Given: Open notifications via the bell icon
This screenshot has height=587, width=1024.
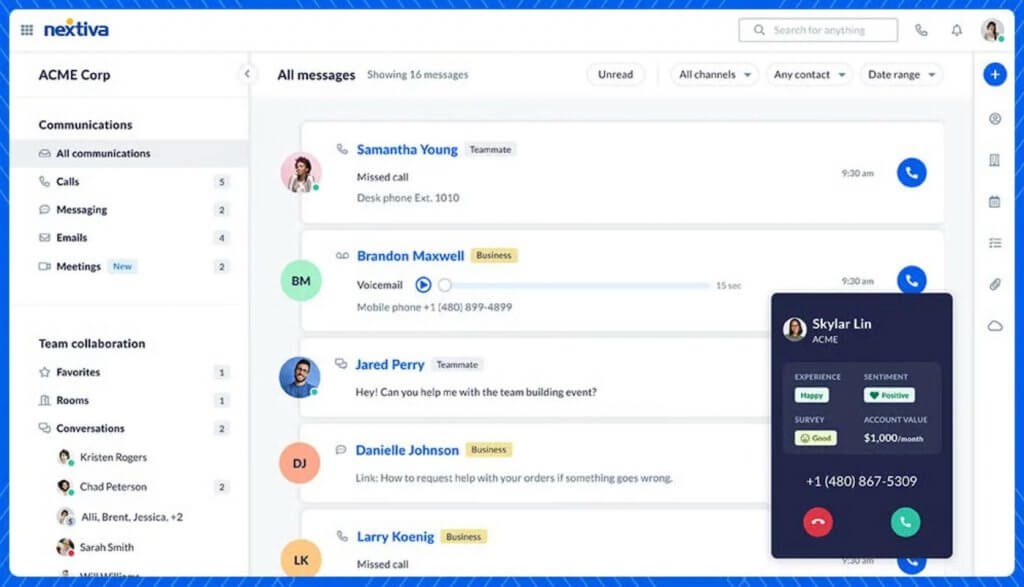Looking at the screenshot, I should coord(957,29).
